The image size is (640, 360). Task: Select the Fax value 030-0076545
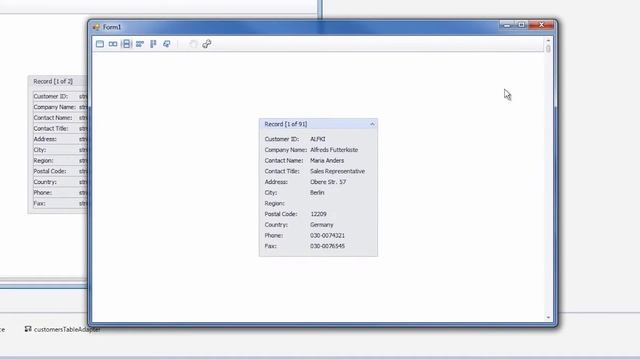click(x=327, y=246)
